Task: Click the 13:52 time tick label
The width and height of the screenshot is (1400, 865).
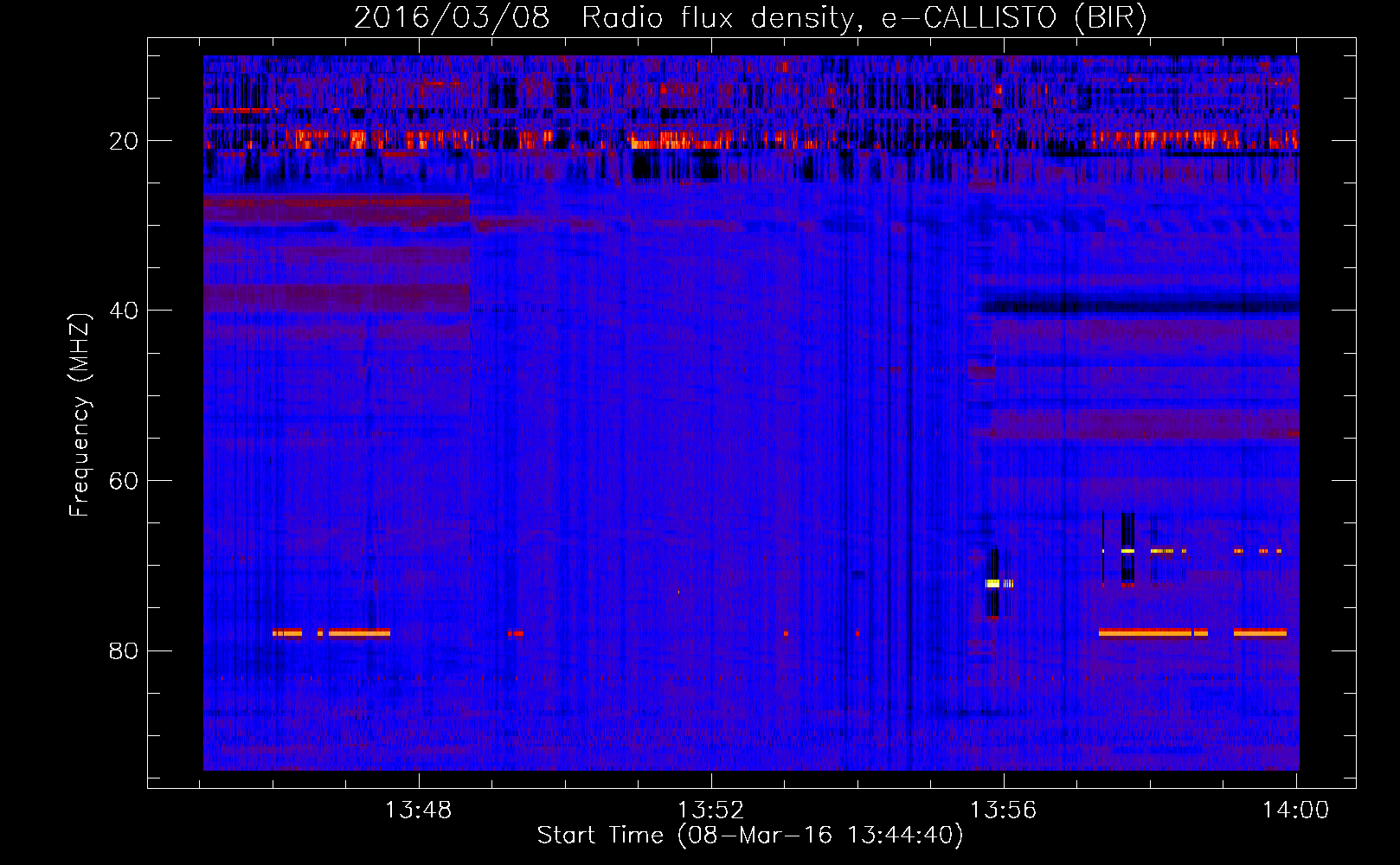Action: [x=710, y=811]
